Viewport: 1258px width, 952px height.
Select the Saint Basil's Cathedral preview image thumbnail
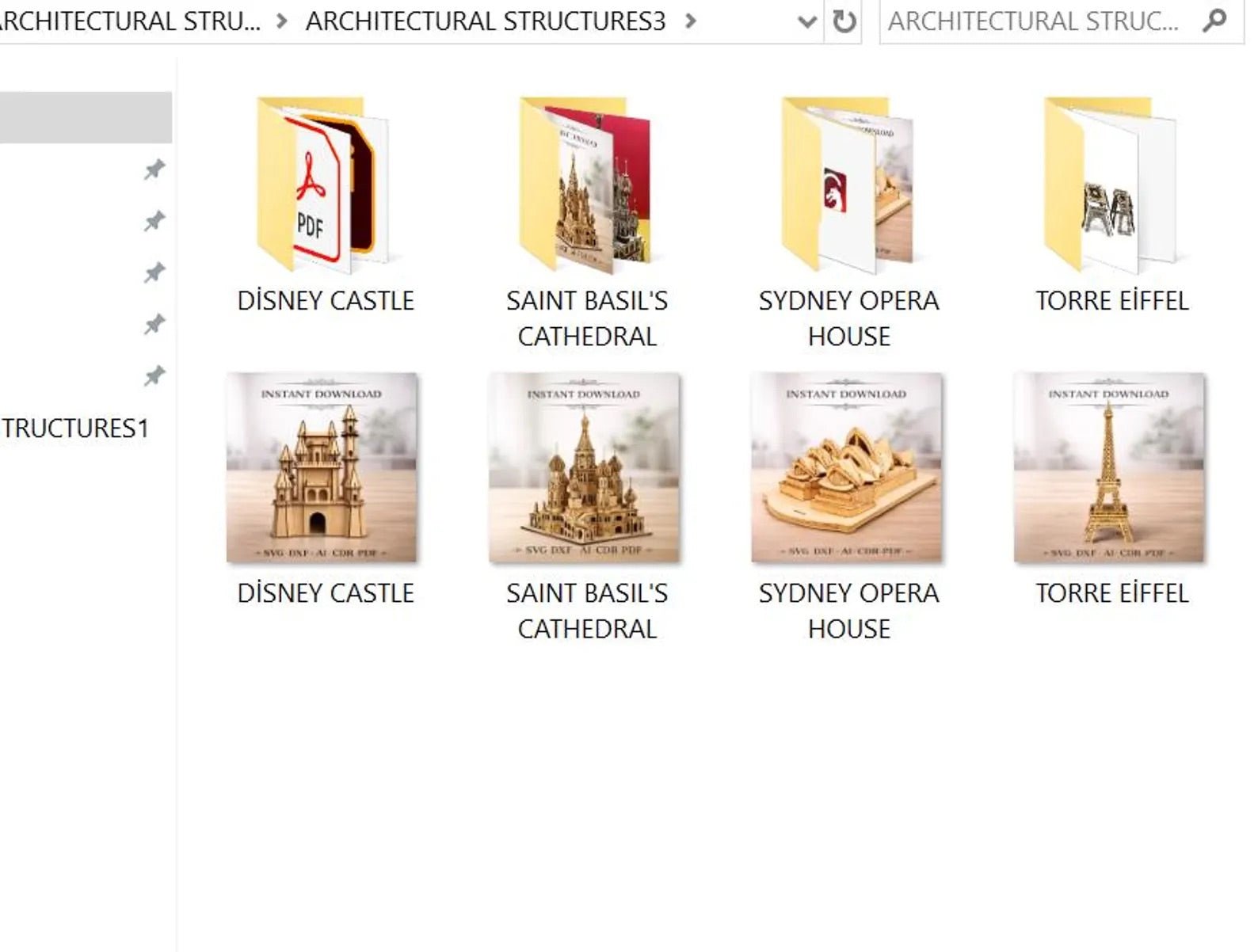click(585, 467)
